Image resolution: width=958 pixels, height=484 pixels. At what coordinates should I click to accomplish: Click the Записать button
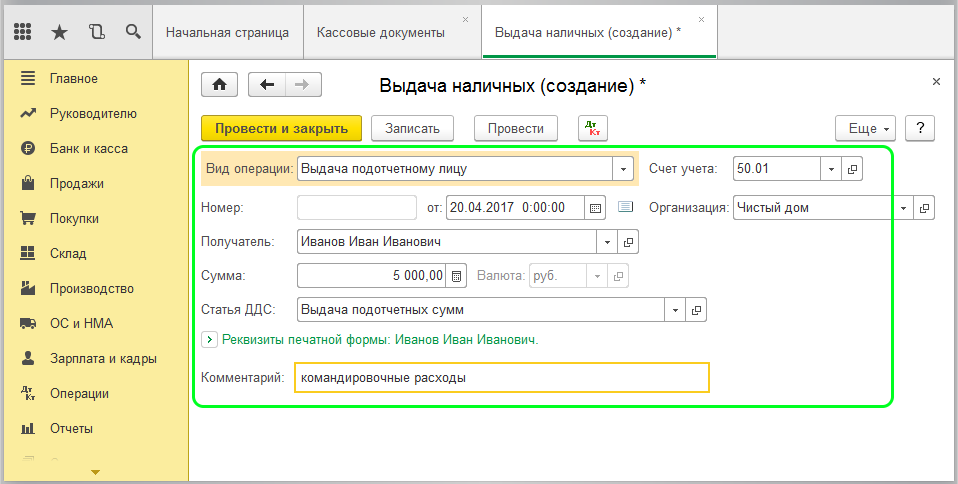(413, 128)
